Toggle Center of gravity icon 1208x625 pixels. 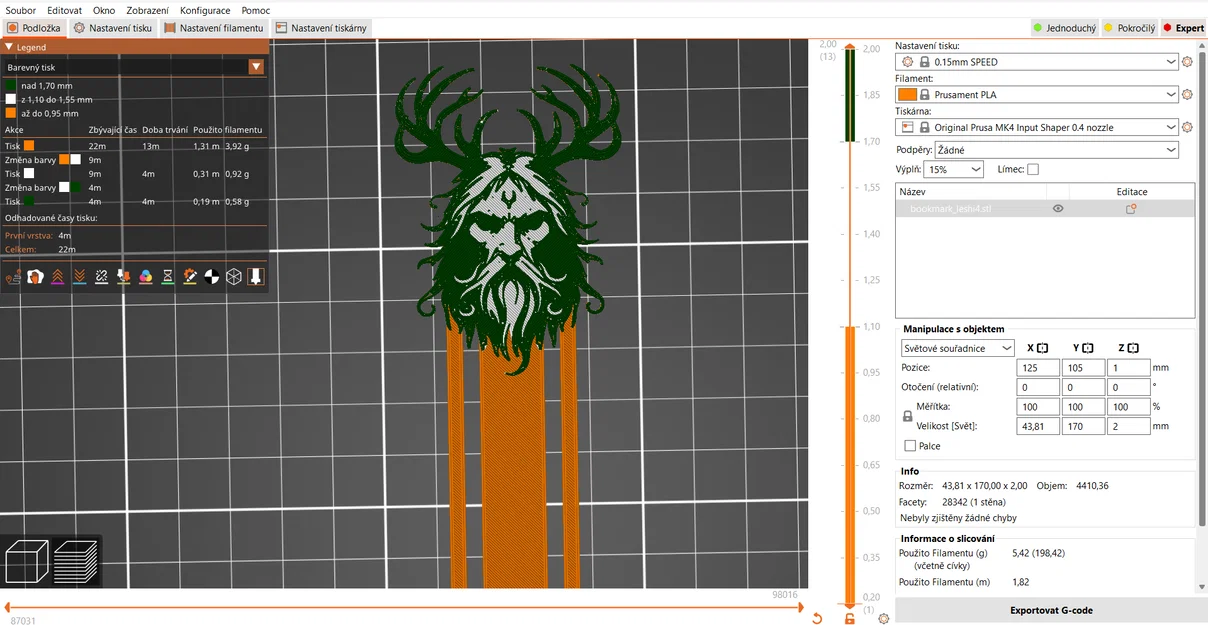point(211,276)
